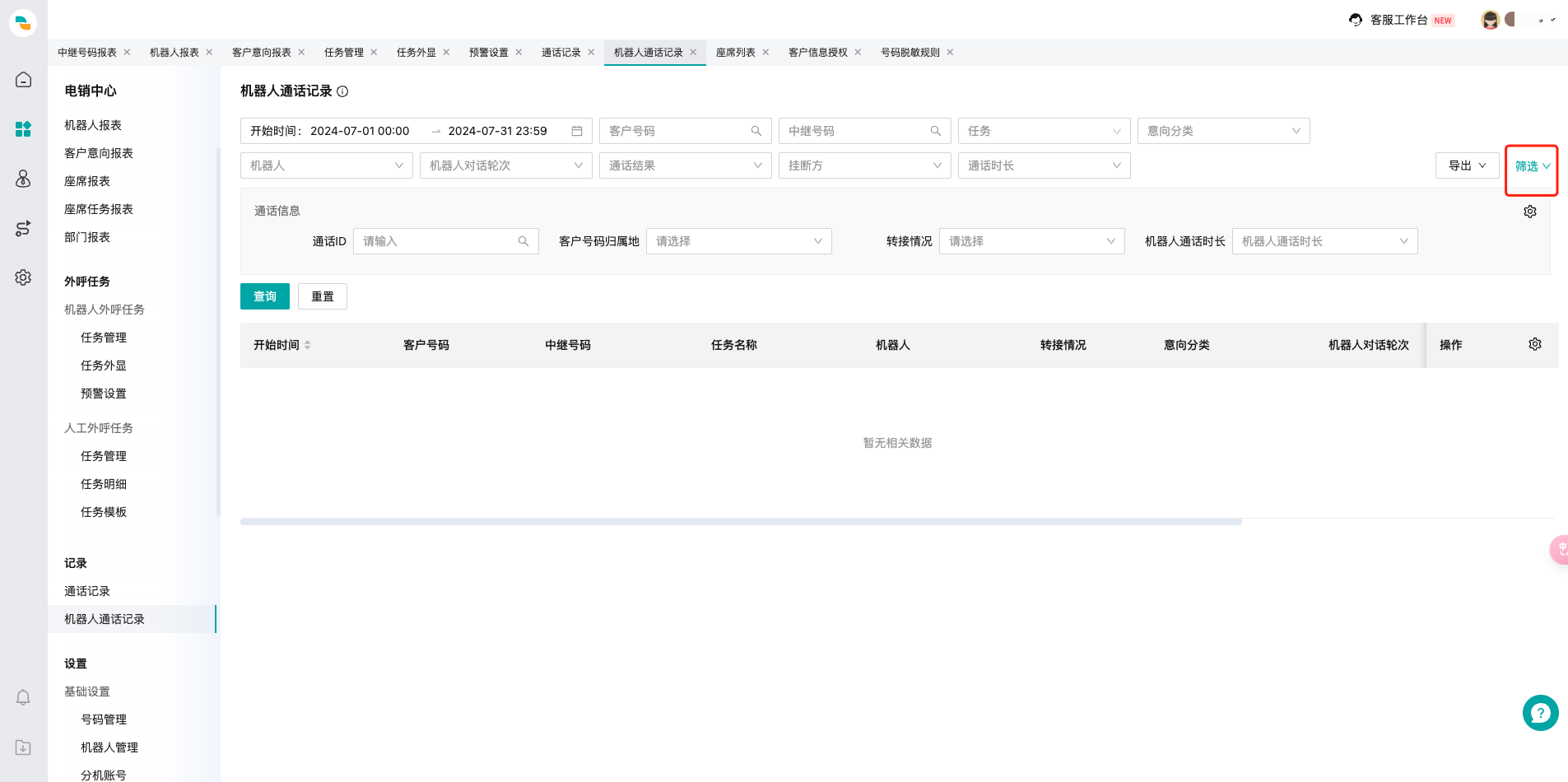Viewport: 1568px width, 782px height.
Task: Open the 机器人通话时长 dropdown
Action: click(x=1325, y=241)
